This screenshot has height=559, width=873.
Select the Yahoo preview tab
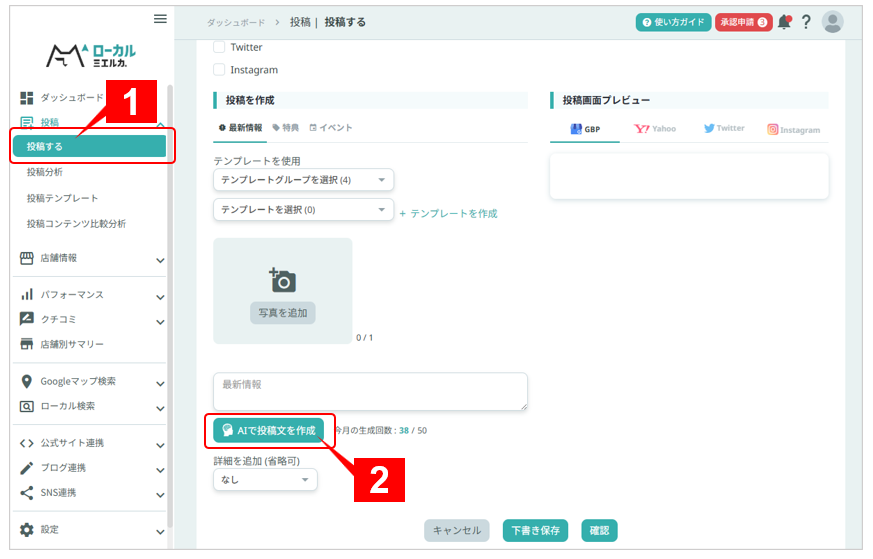pyautogui.click(x=655, y=129)
